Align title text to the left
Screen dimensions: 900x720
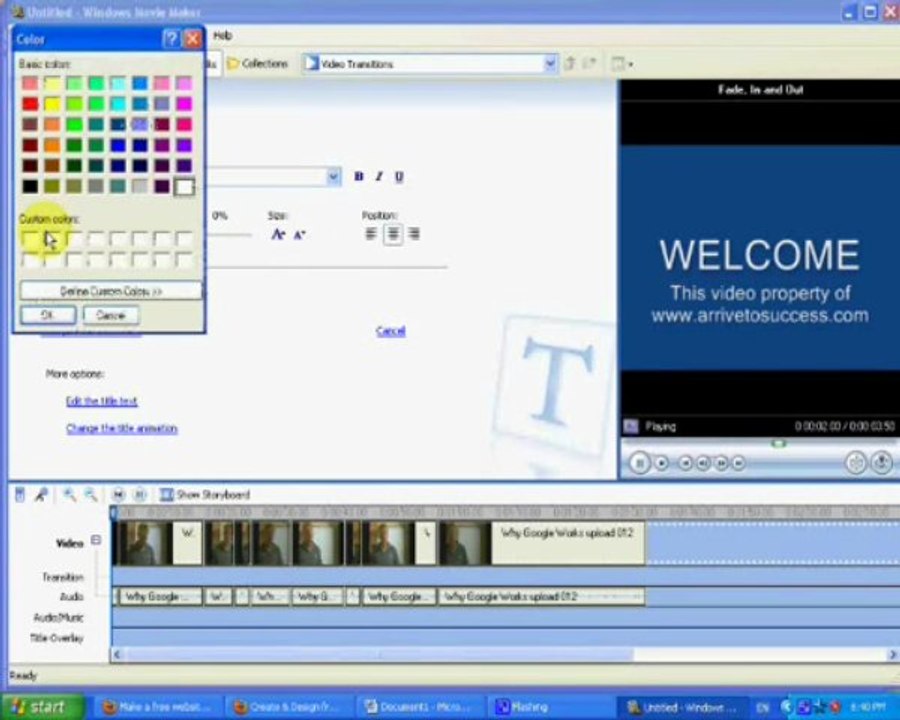(x=371, y=234)
